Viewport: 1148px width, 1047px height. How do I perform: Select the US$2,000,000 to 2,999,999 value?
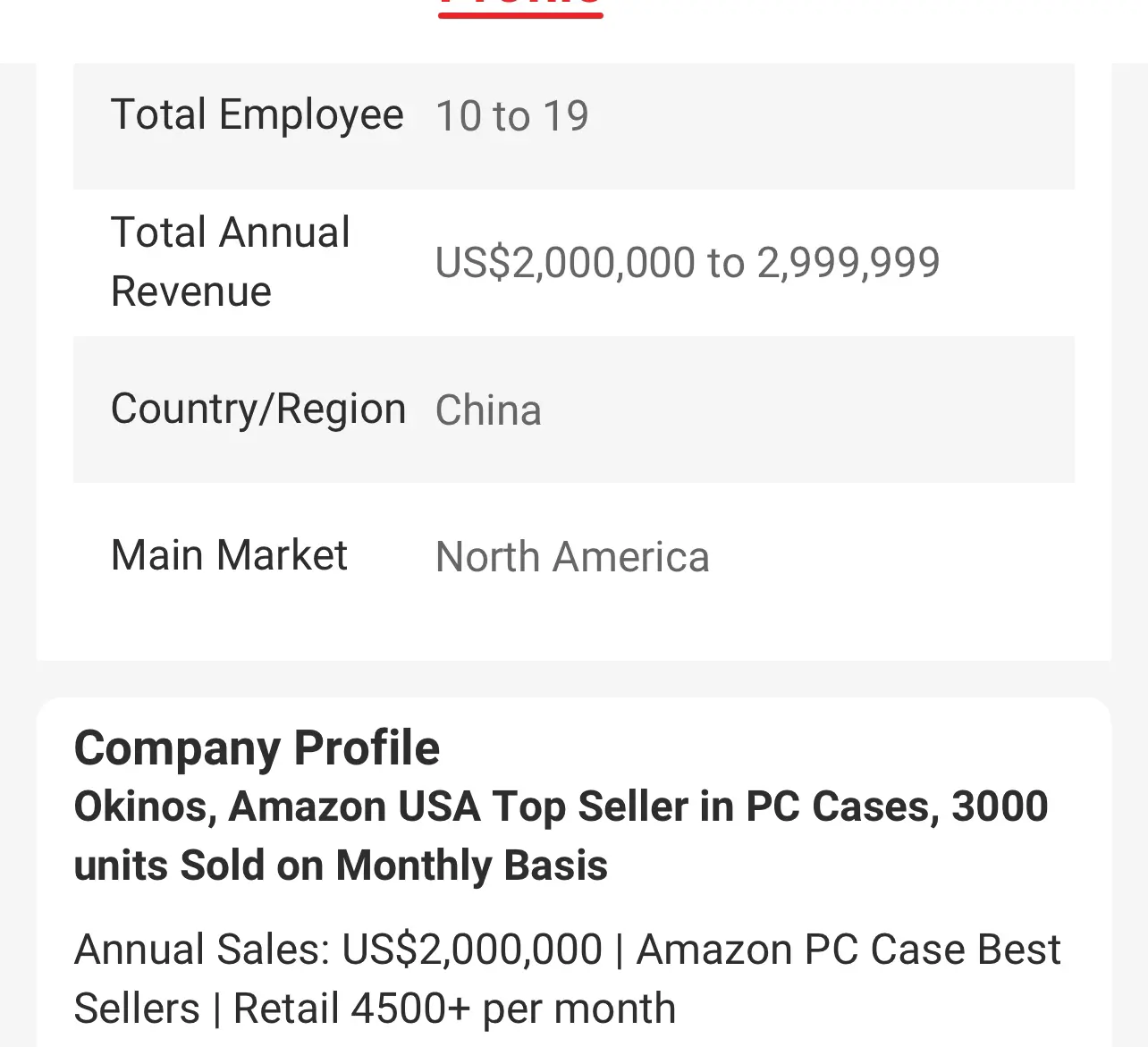688,263
